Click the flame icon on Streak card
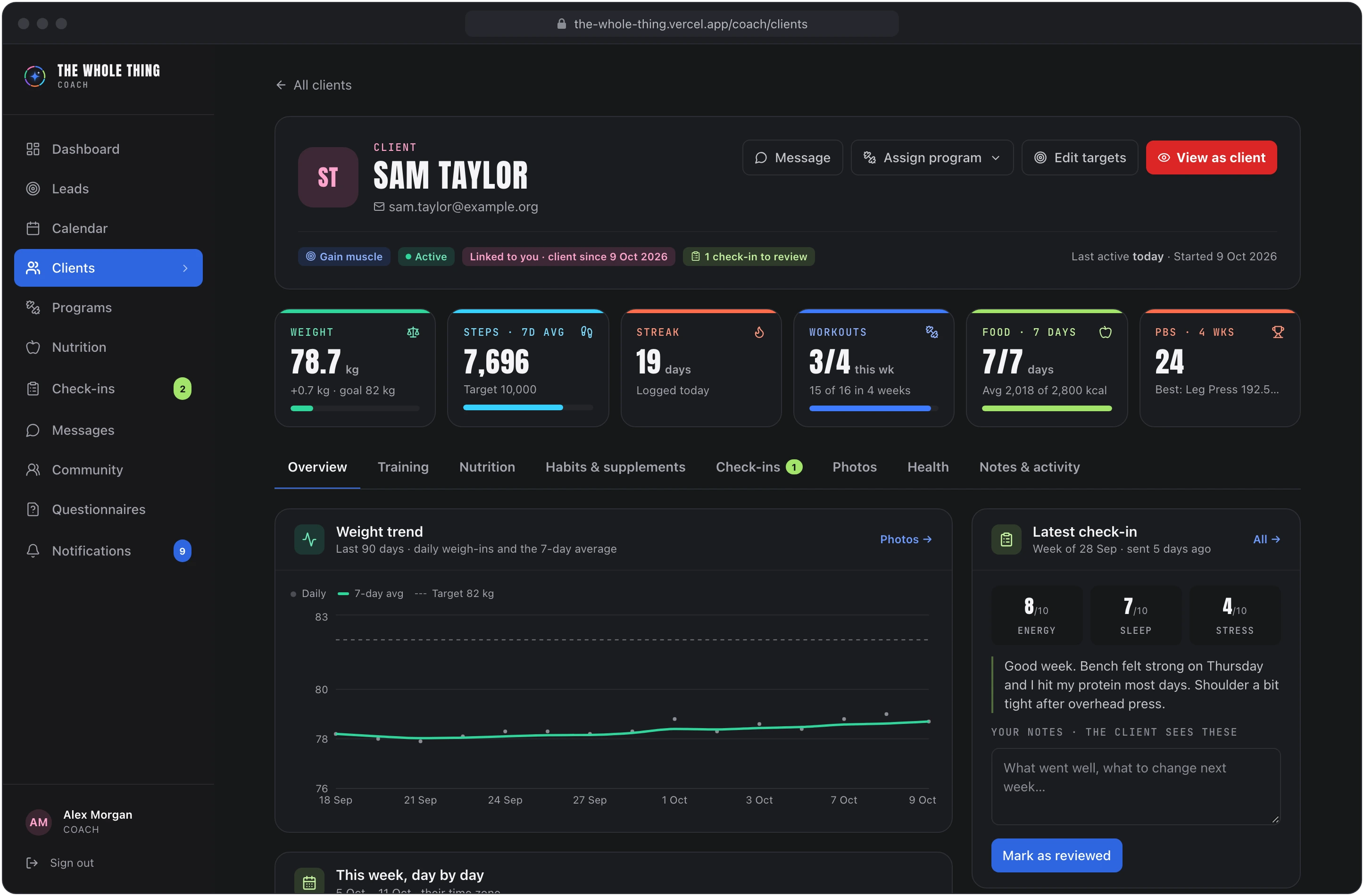The height and width of the screenshot is (896, 1364). (759, 332)
